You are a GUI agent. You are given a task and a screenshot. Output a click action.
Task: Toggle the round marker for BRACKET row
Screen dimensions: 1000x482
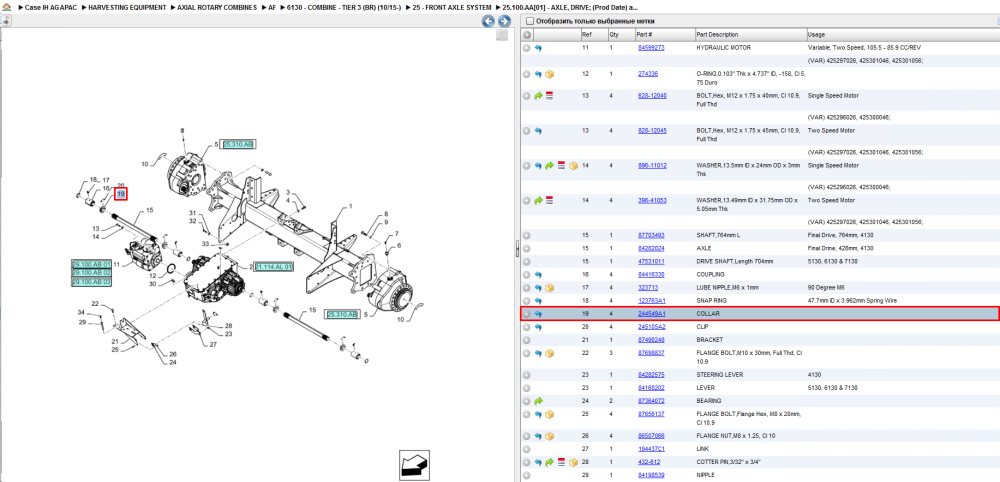point(526,339)
